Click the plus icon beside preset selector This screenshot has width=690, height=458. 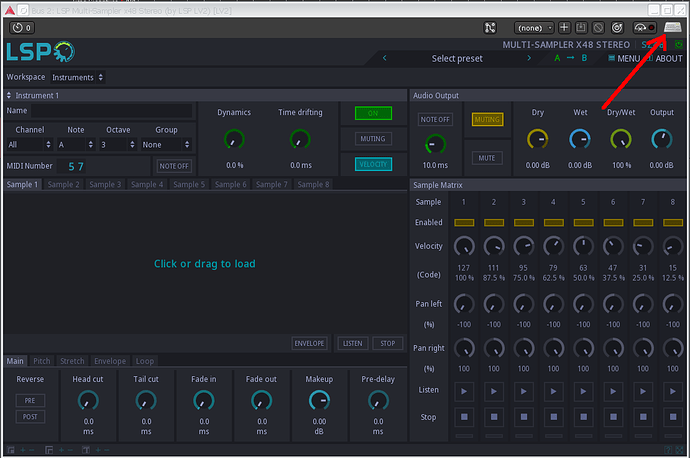(564, 28)
